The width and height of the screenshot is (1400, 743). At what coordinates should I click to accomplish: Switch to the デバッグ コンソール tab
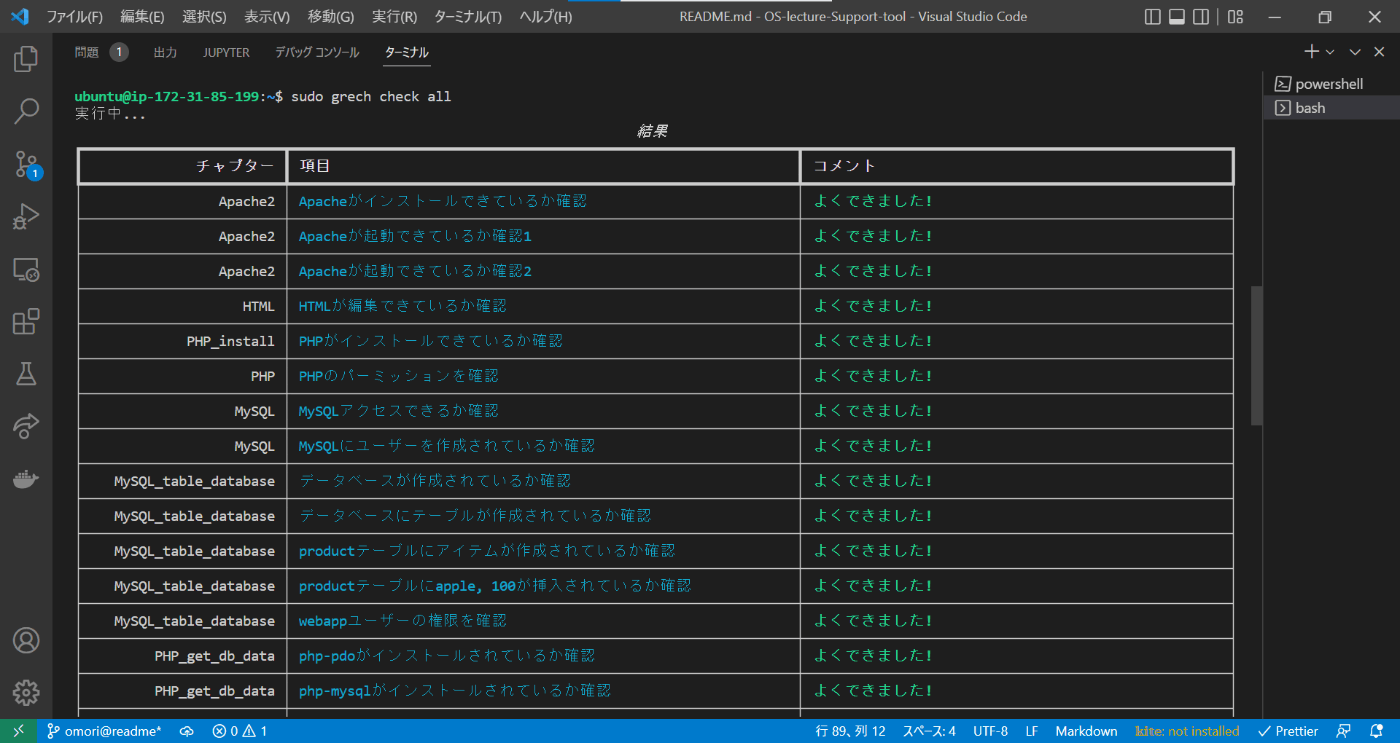(x=317, y=52)
